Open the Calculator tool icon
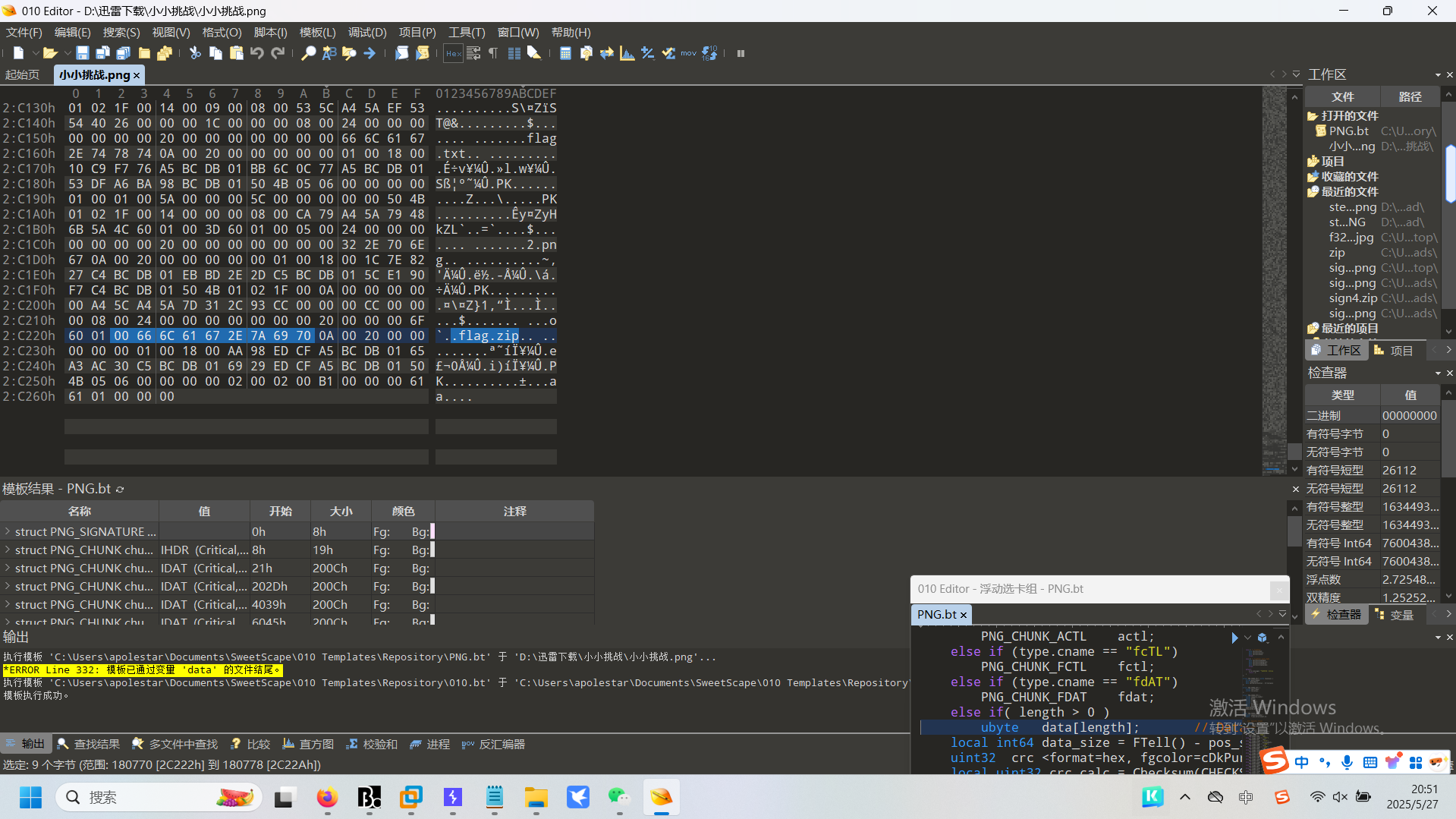 pyautogui.click(x=565, y=53)
